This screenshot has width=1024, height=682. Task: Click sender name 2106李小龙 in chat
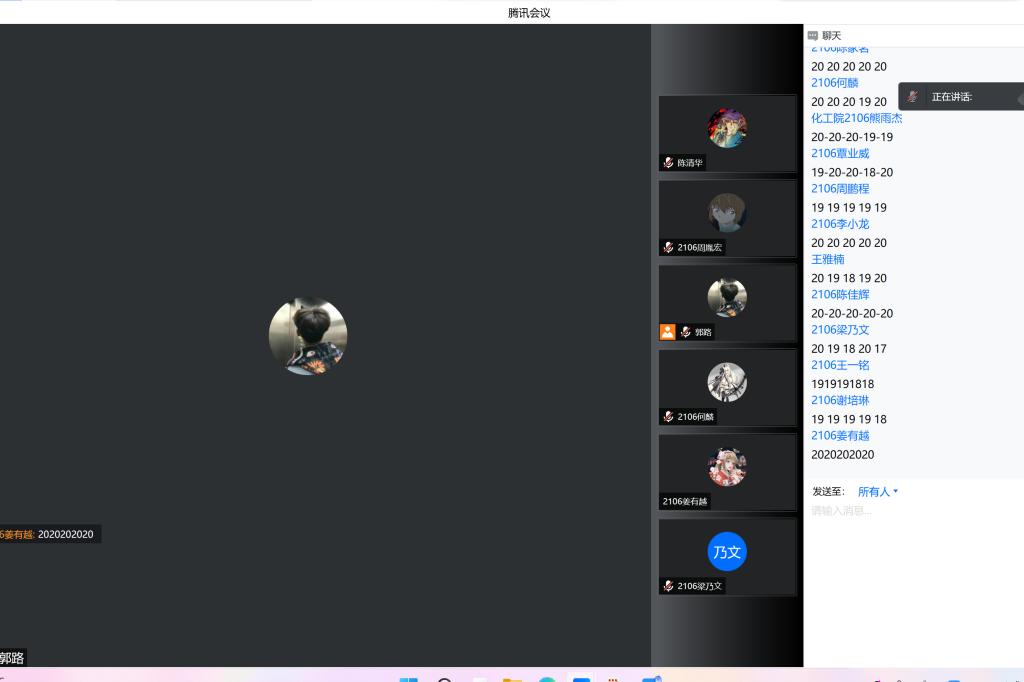click(x=840, y=224)
